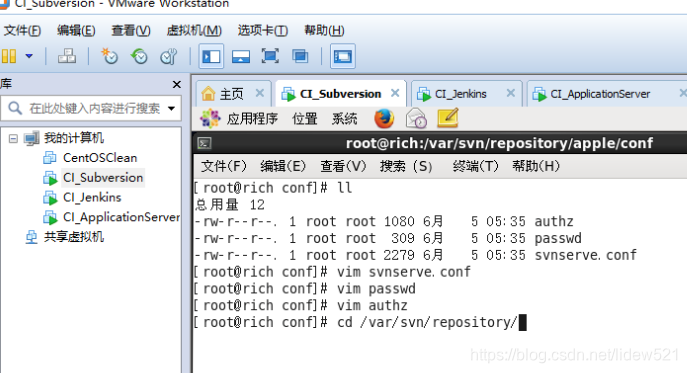This screenshot has width=687, height=373.
Task: Click the send Ctrl+Alt+Del toolbar icon
Action: point(67,56)
